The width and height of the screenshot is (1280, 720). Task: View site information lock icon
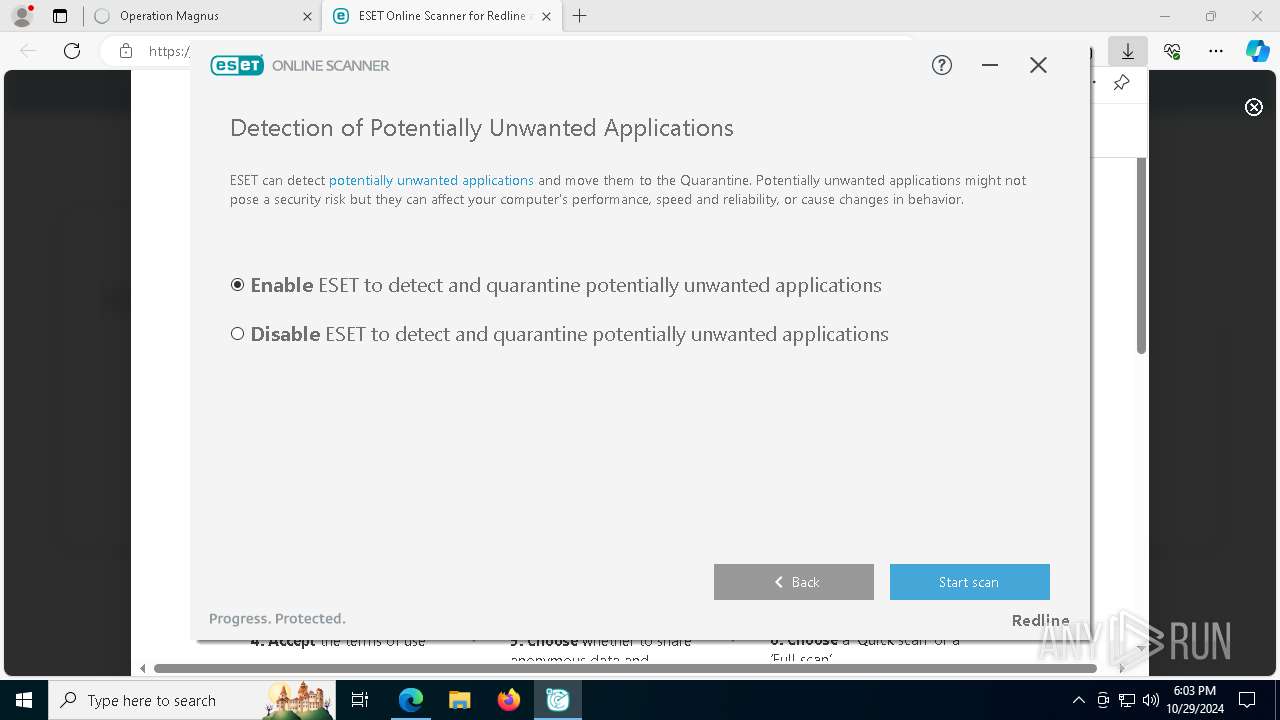126,51
